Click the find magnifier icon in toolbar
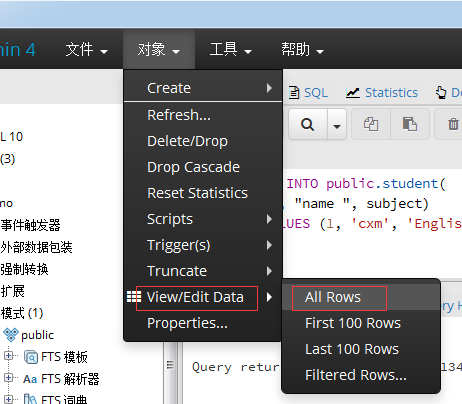The height and width of the screenshot is (404, 462). pyautogui.click(x=307, y=124)
